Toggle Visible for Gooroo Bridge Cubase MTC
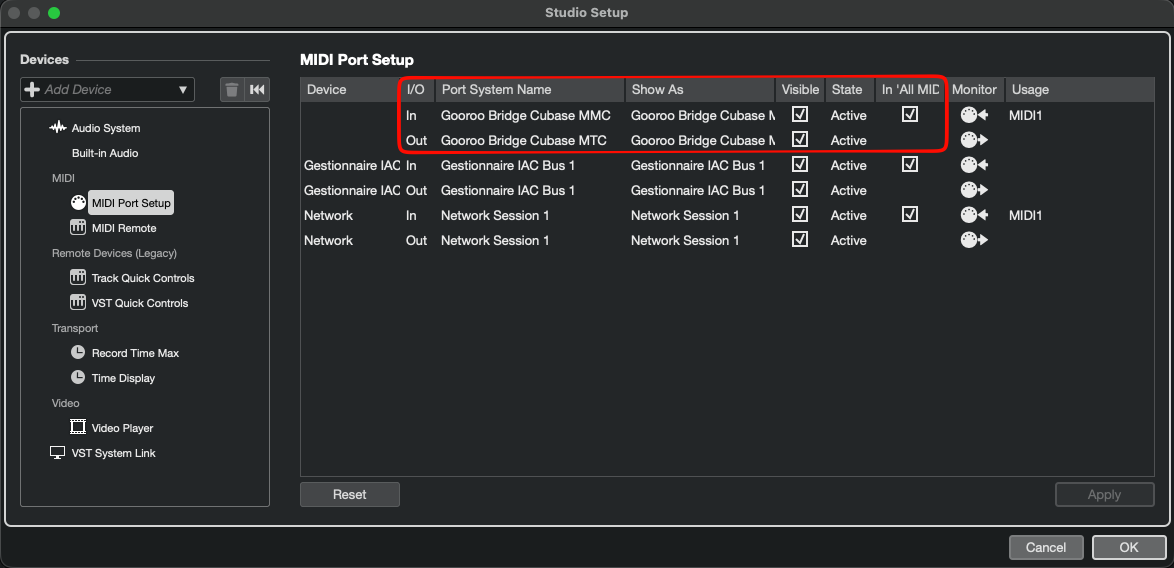 click(800, 139)
